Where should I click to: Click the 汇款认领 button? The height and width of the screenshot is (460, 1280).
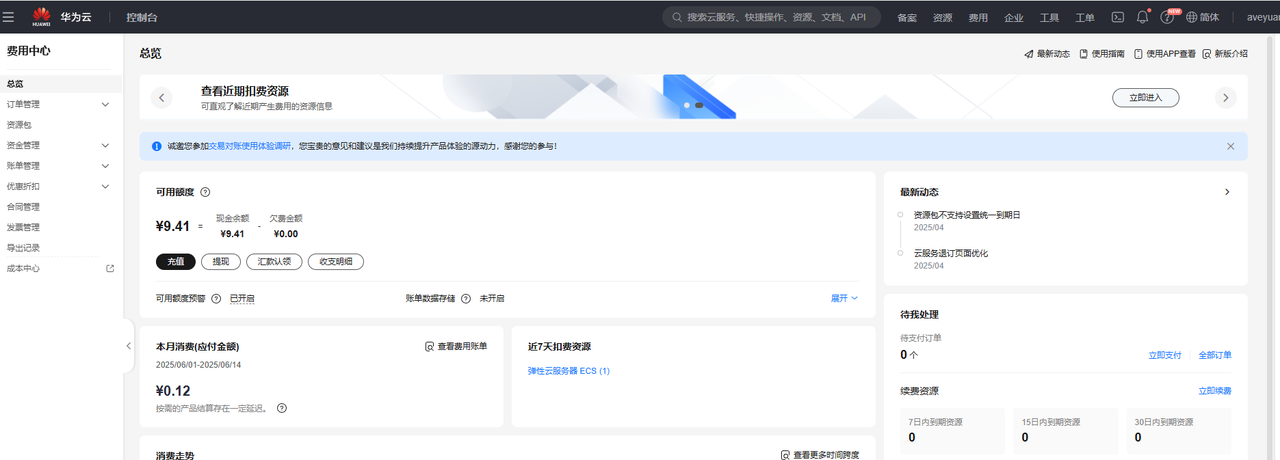(x=274, y=262)
